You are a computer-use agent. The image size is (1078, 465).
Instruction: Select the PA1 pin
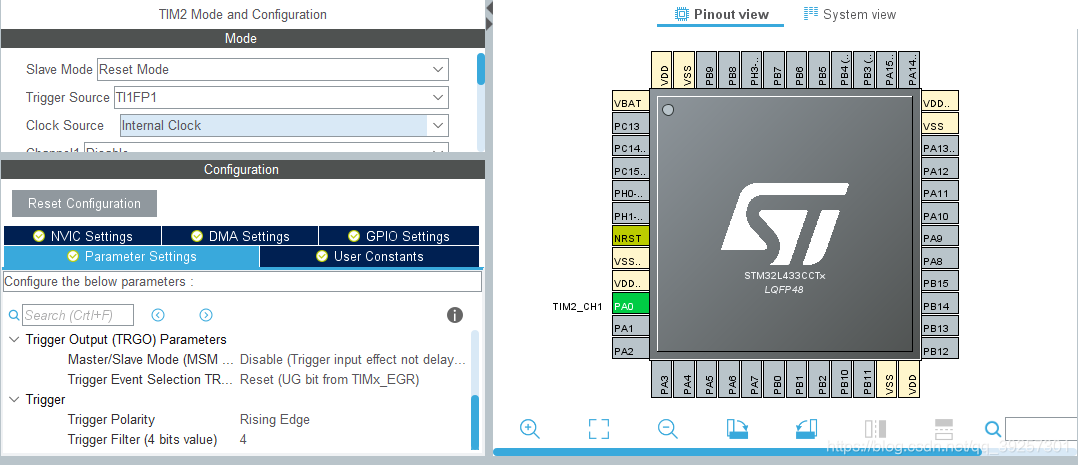pyautogui.click(x=630, y=328)
